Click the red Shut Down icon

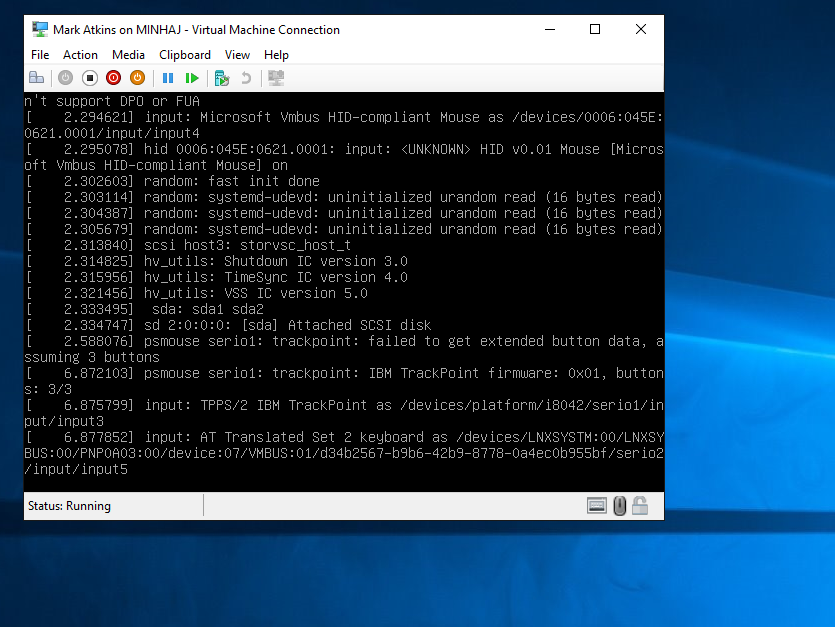tap(113, 78)
